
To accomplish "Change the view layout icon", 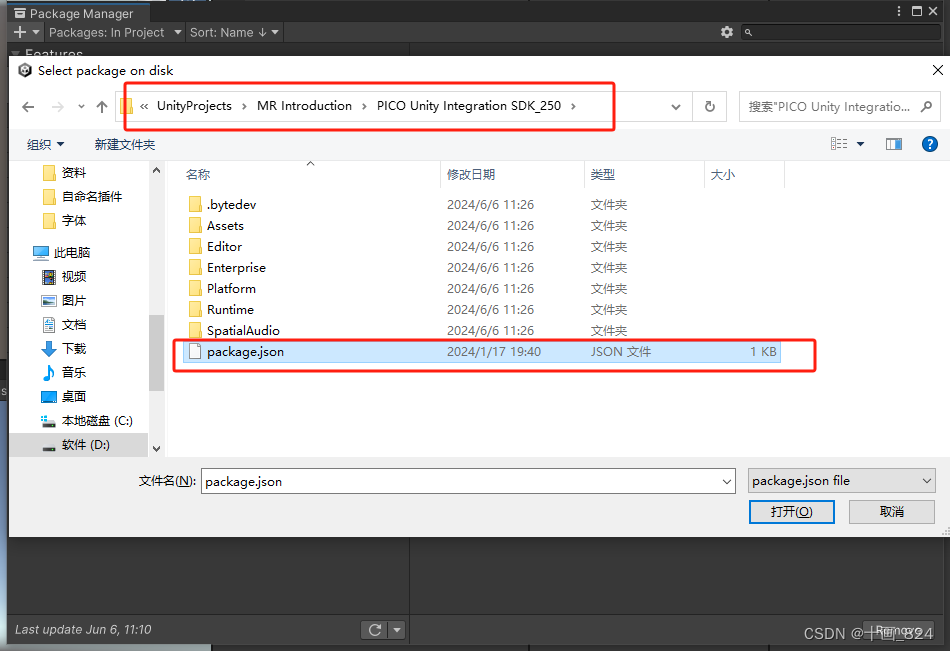I will 839,144.
